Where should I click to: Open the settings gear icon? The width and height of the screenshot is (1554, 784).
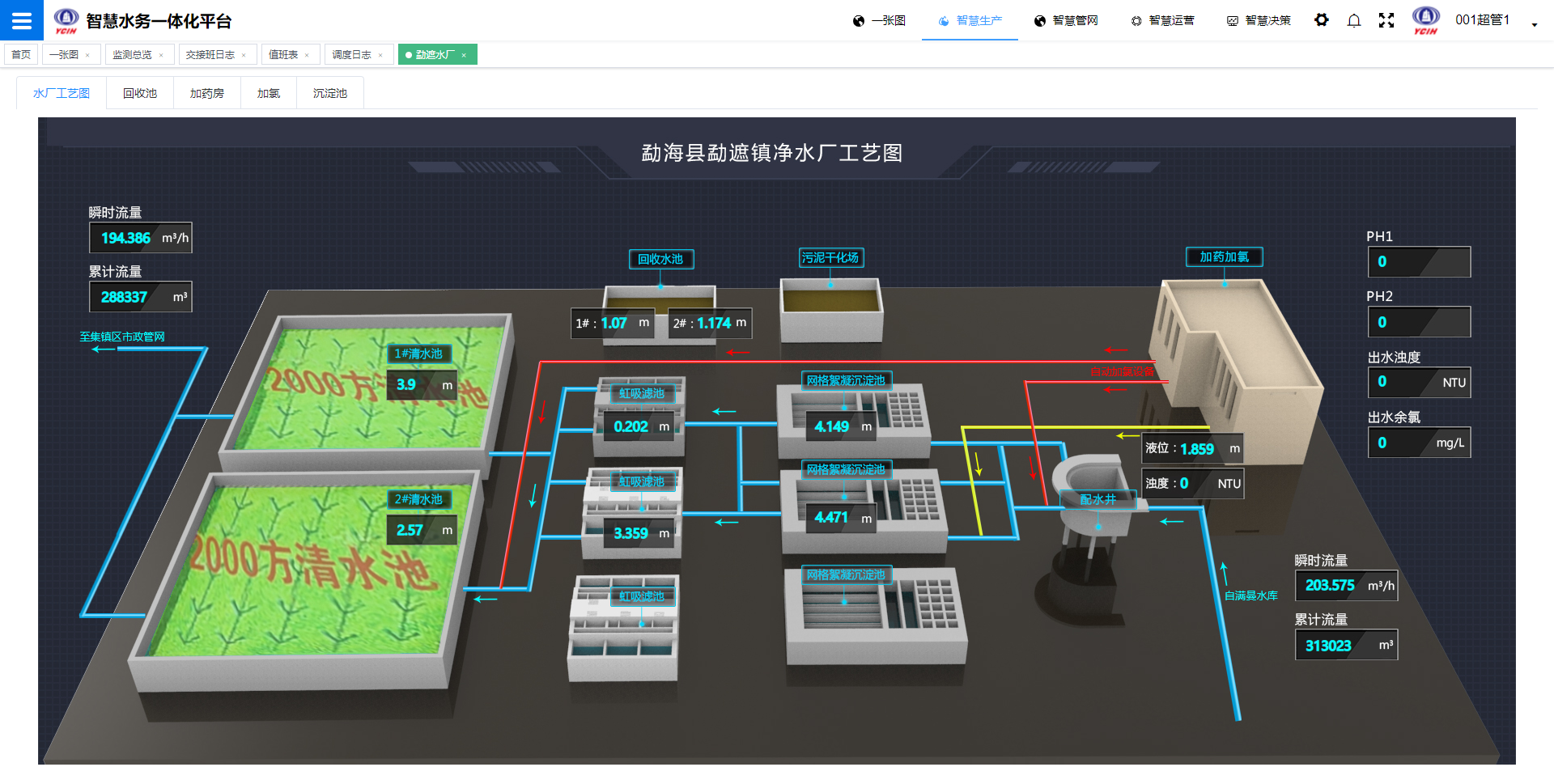click(x=1321, y=20)
